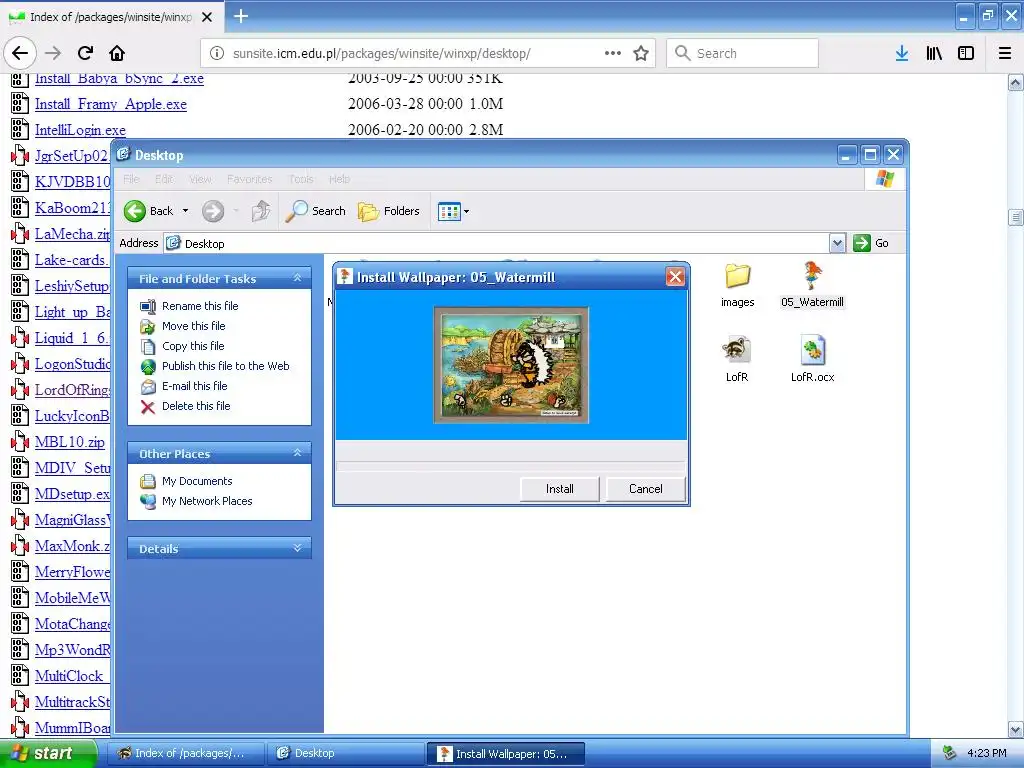Open Explorer Search toolbar button
The height and width of the screenshot is (768, 1024).
315,211
